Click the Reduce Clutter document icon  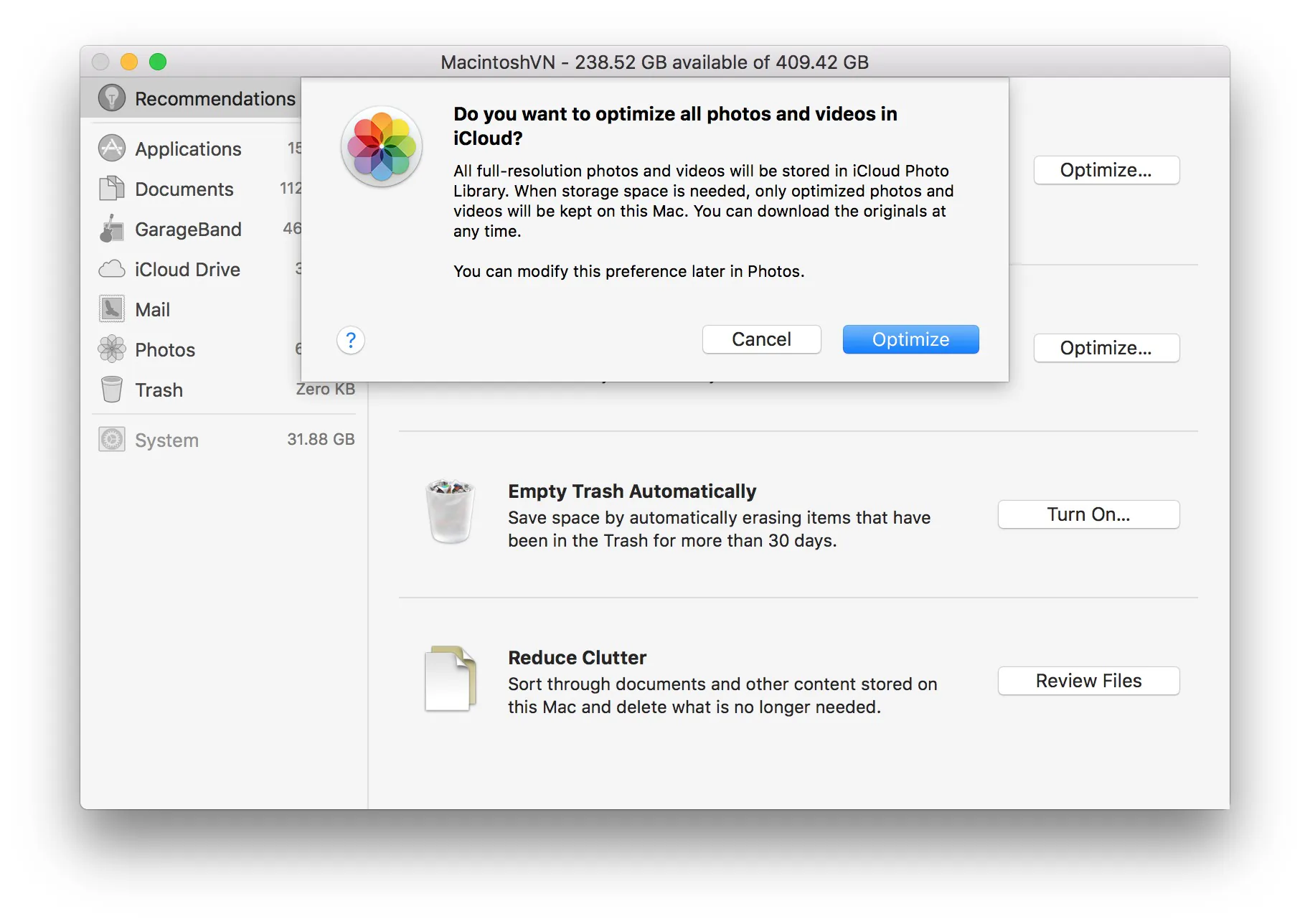(450, 679)
